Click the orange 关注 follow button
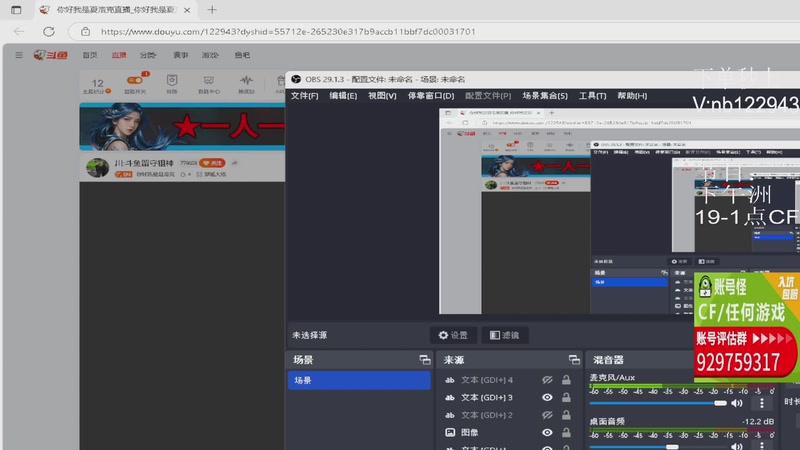800x450 pixels. click(x=212, y=163)
